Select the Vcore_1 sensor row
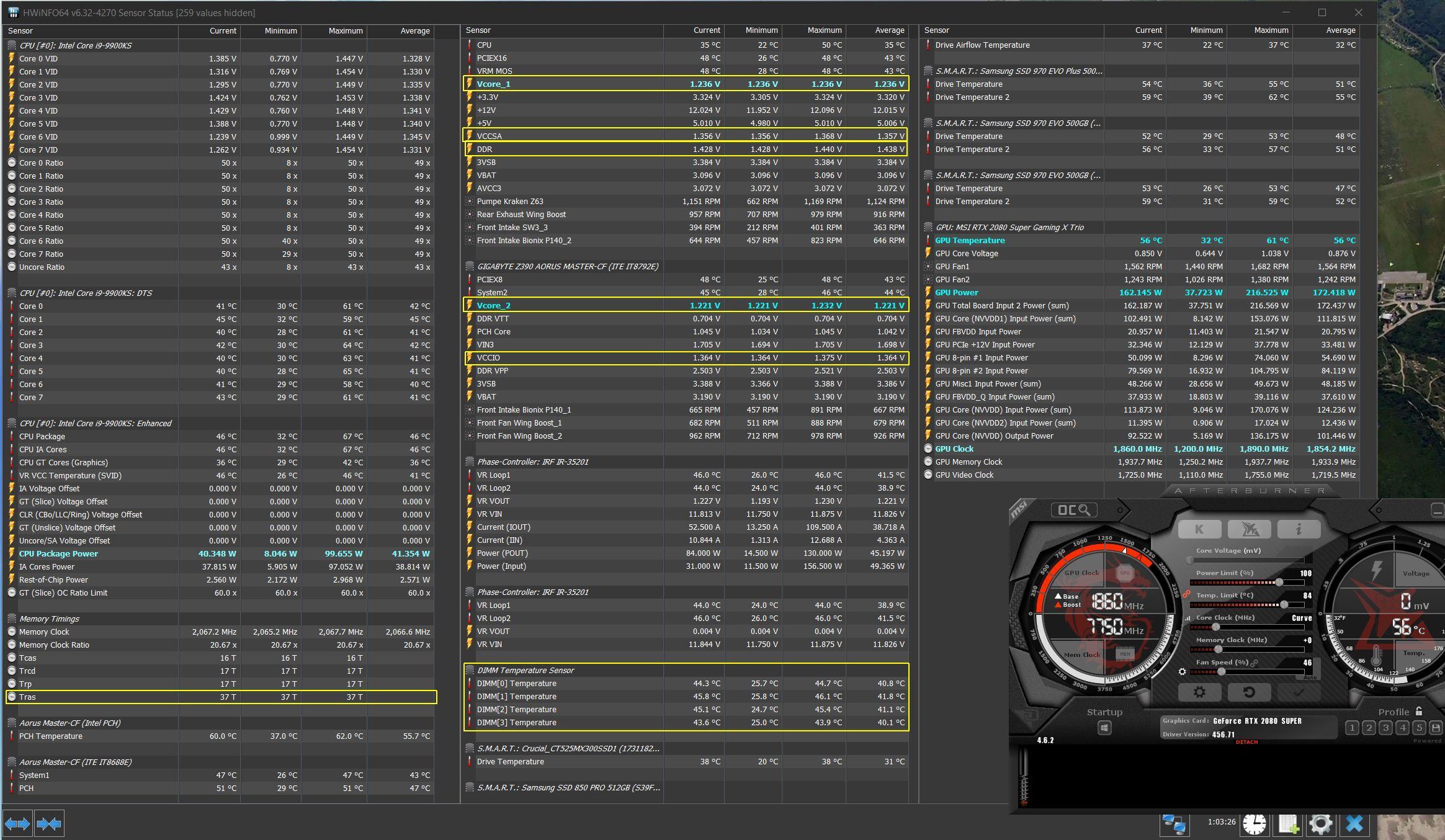This screenshot has height=840, width=1445. [686, 84]
